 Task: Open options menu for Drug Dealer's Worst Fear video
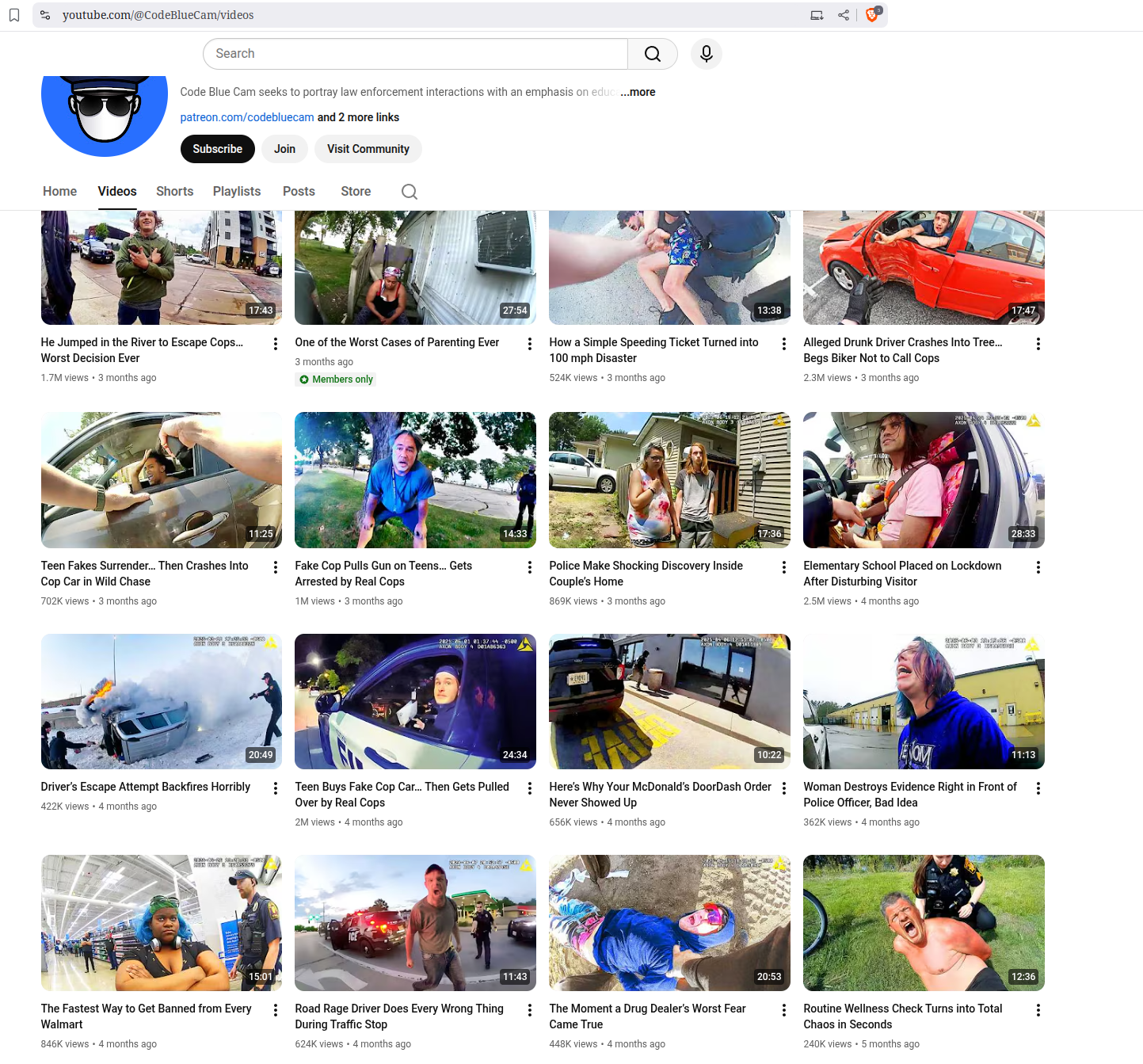783,1010
